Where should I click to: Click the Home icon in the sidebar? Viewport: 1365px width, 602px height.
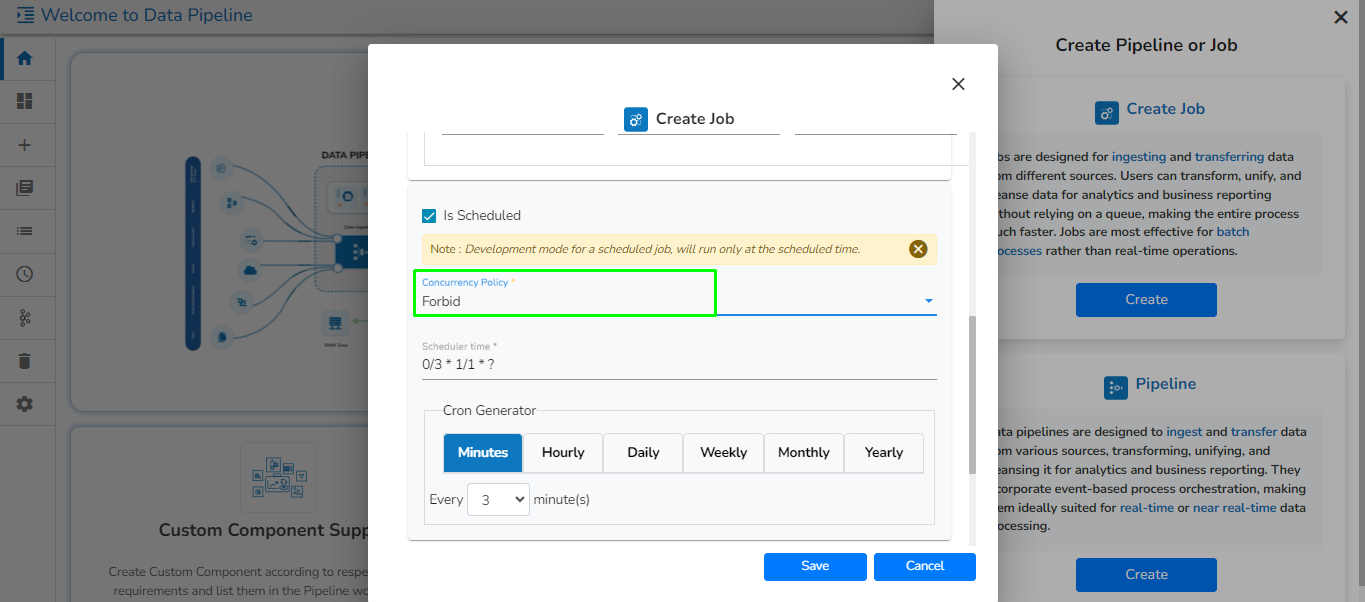click(25, 58)
